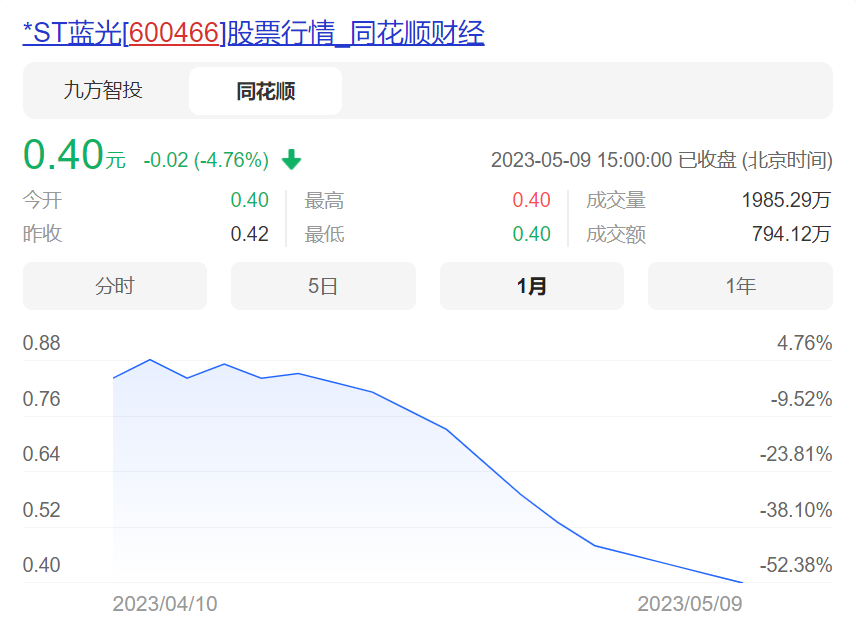This screenshot has width=856, height=625.
Task: Click the -23.81% percent axis label
Action: tap(796, 454)
